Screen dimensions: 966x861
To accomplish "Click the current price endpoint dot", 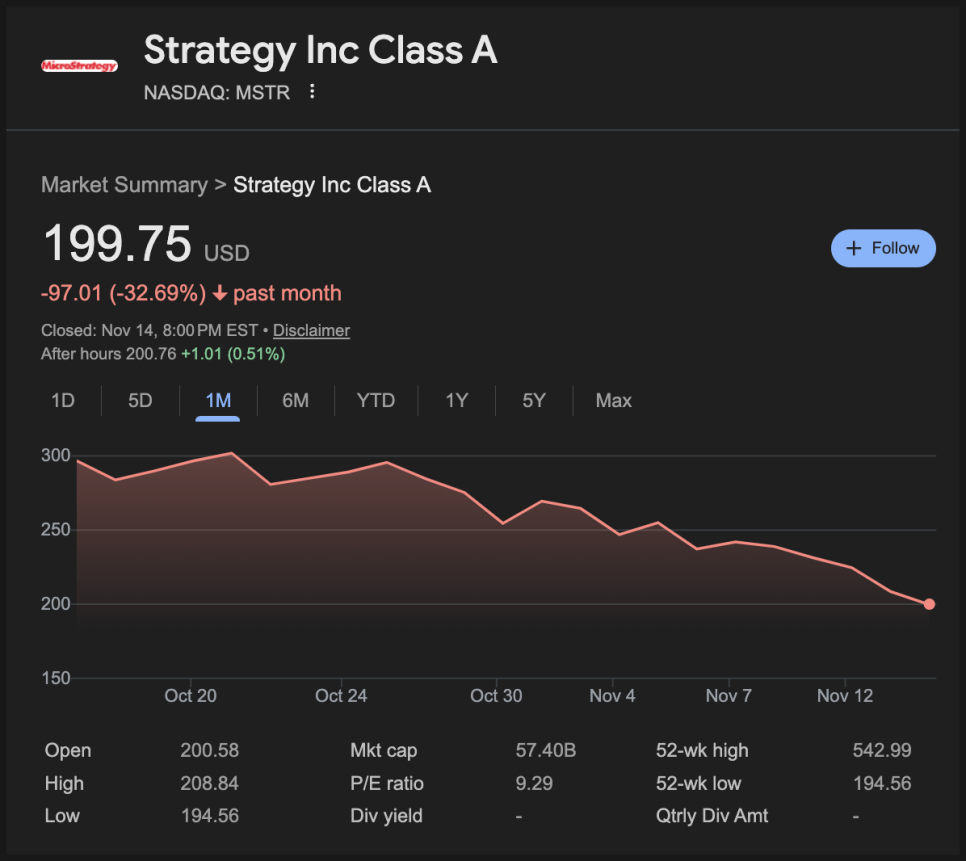I will click(x=929, y=604).
